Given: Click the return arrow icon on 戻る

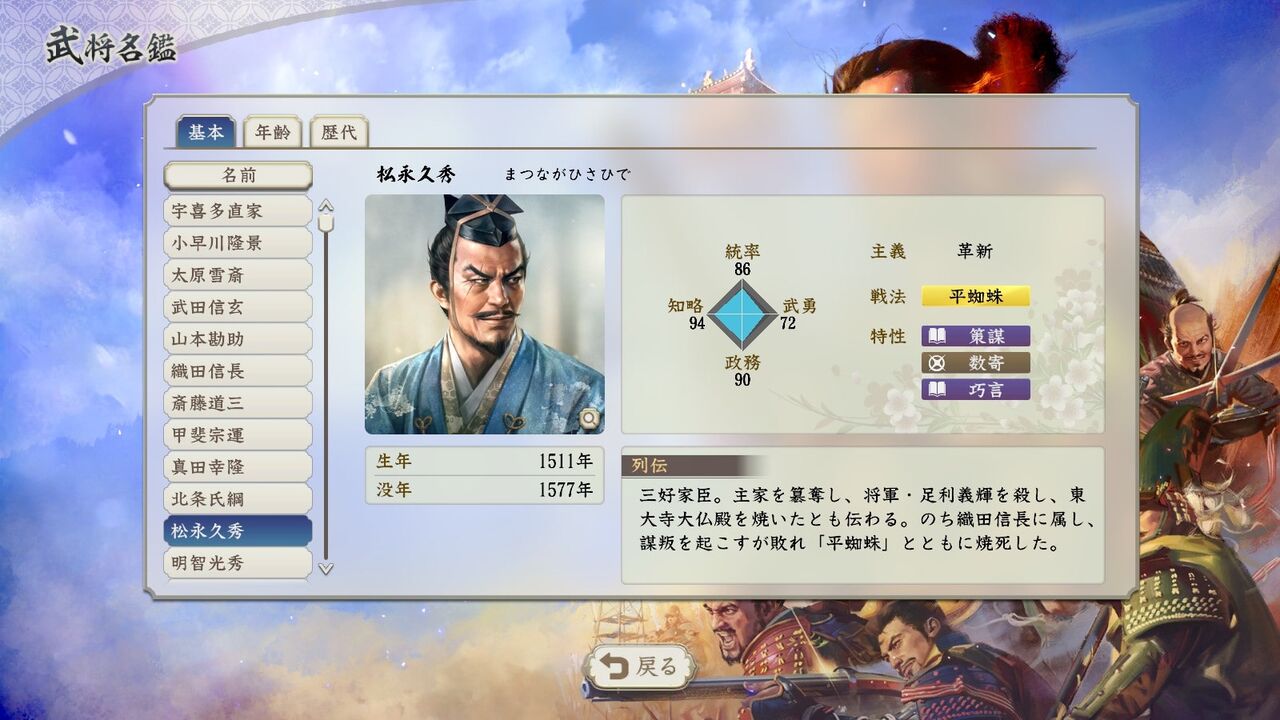Looking at the screenshot, I should [x=613, y=666].
